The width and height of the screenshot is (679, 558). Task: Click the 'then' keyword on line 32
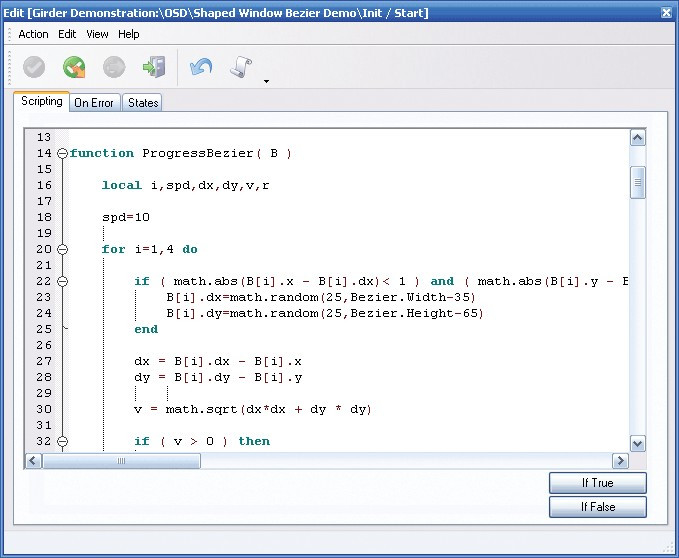click(254, 442)
